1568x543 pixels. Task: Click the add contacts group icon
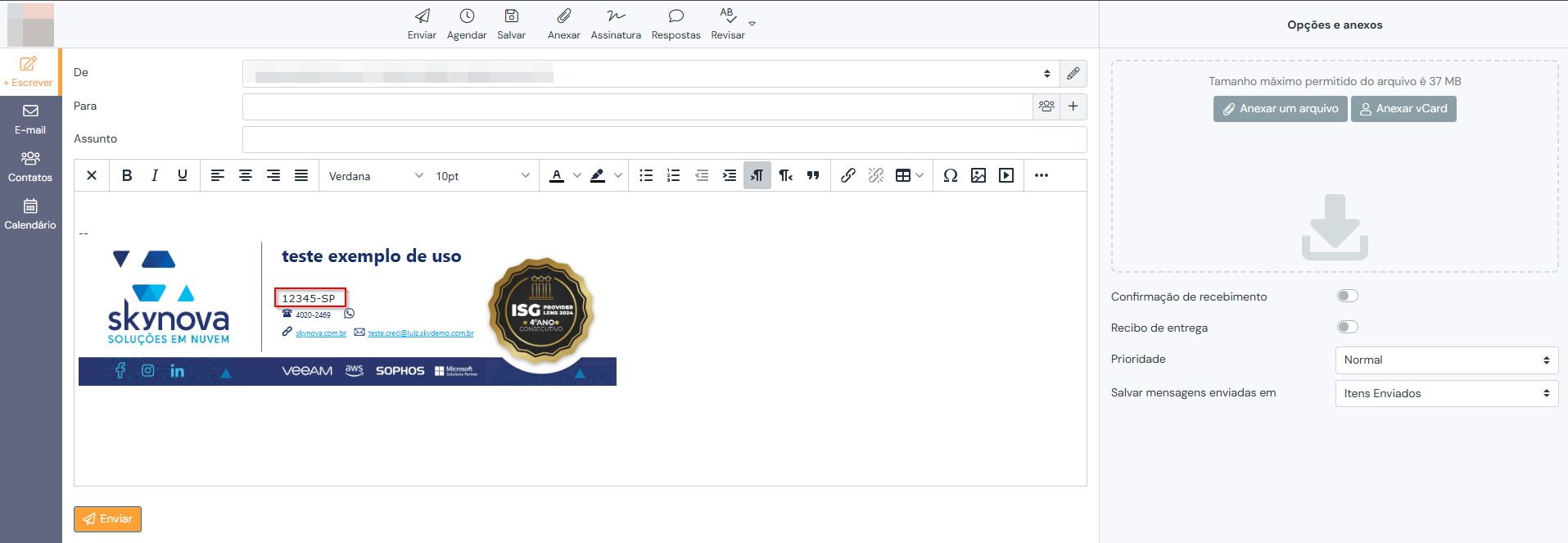(1046, 106)
